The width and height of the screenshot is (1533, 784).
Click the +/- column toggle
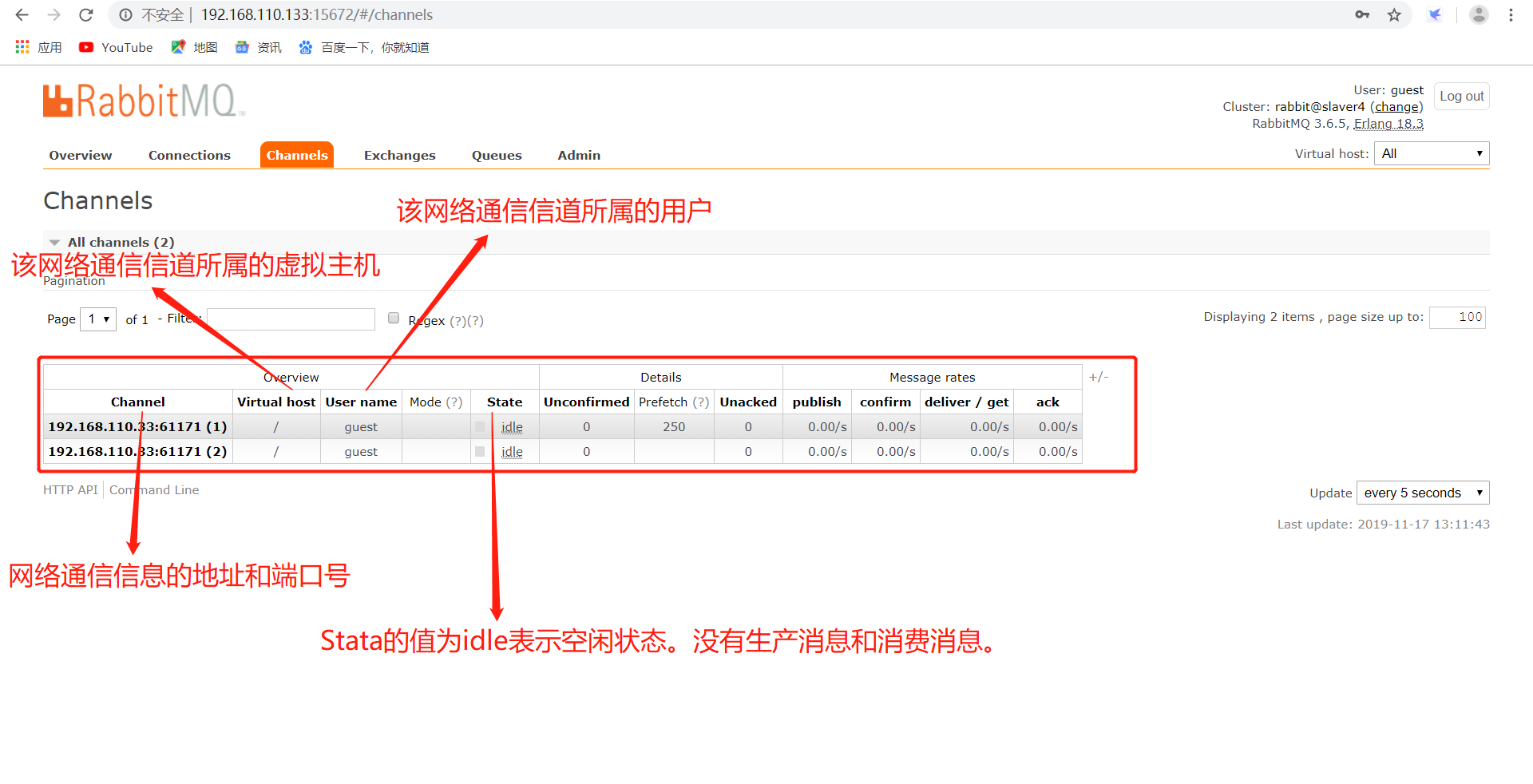(x=1099, y=376)
